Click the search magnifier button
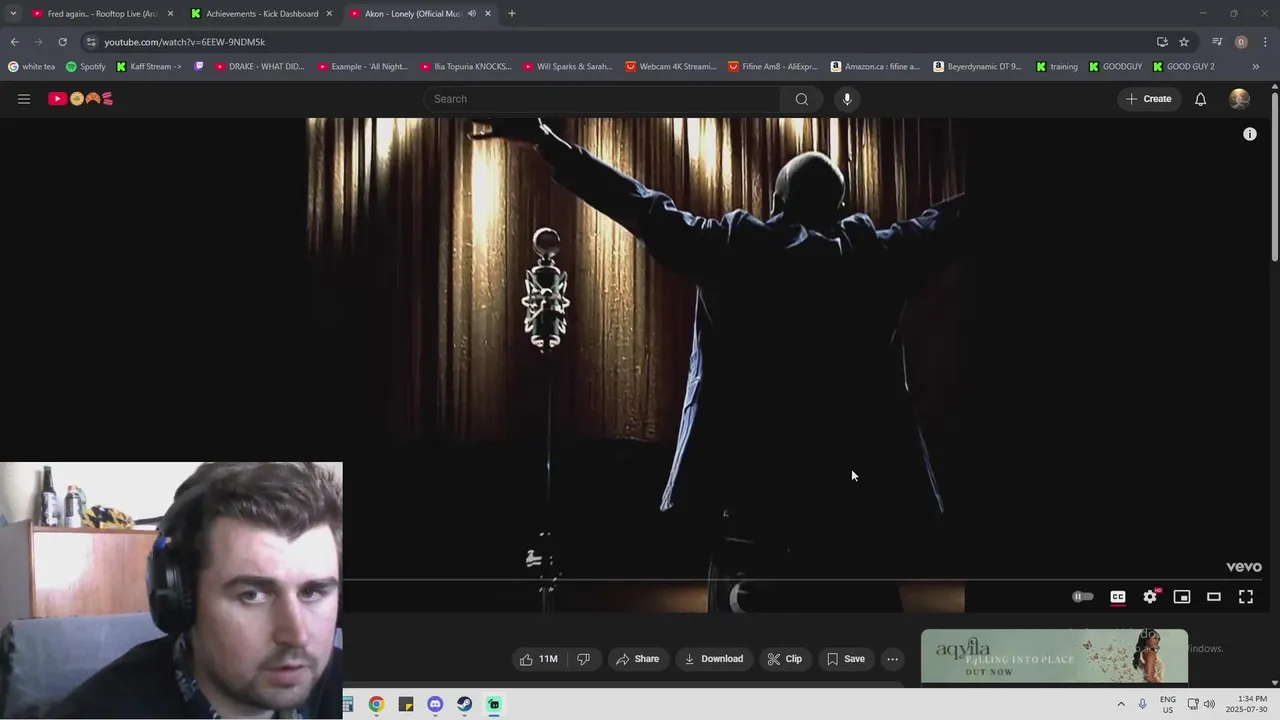This screenshot has height=720, width=1280. tap(801, 99)
